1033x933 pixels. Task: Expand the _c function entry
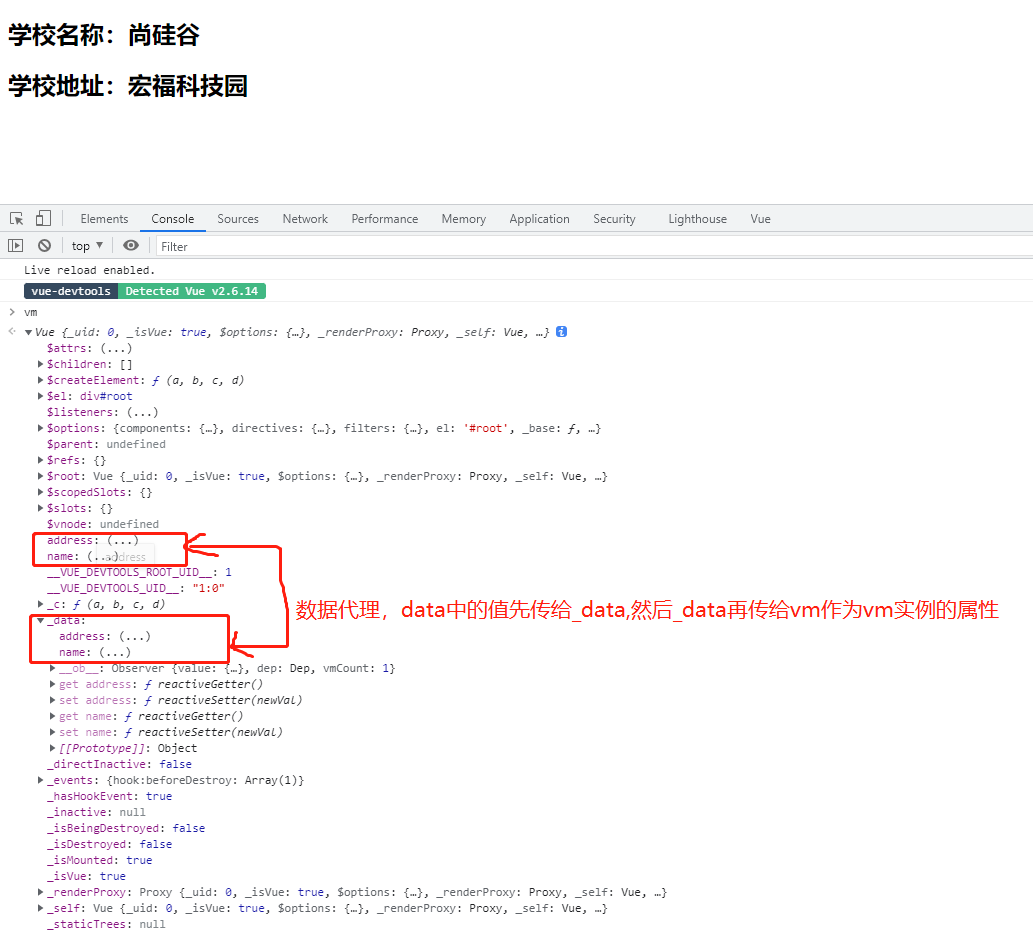tap(40, 604)
